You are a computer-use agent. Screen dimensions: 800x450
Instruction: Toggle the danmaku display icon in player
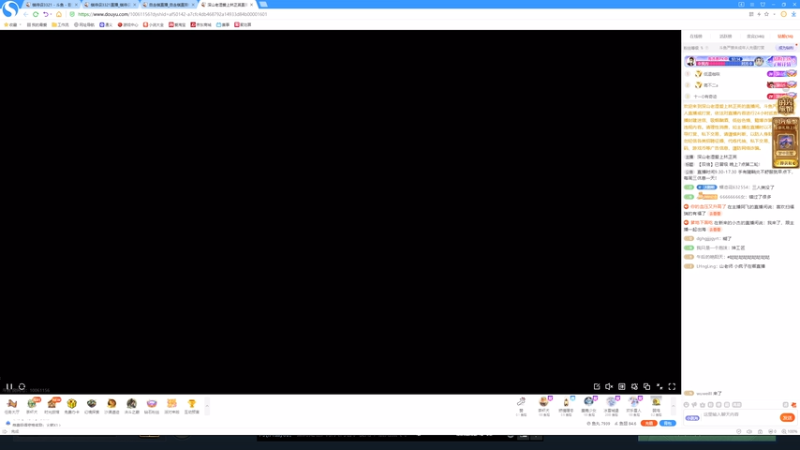coord(621,387)
